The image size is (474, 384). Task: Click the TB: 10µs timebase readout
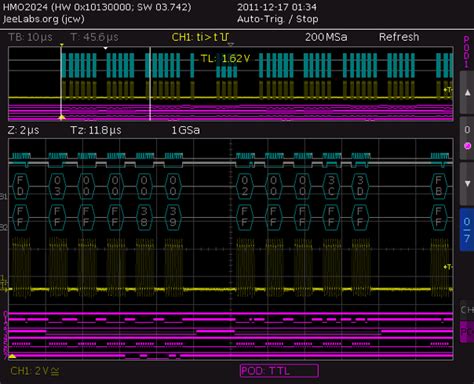pyautogui.click(x=30, y=37)
